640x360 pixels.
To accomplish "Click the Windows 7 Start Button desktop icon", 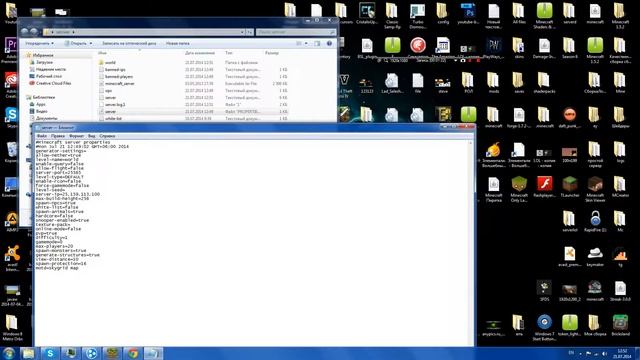I will tap(544, 327).
